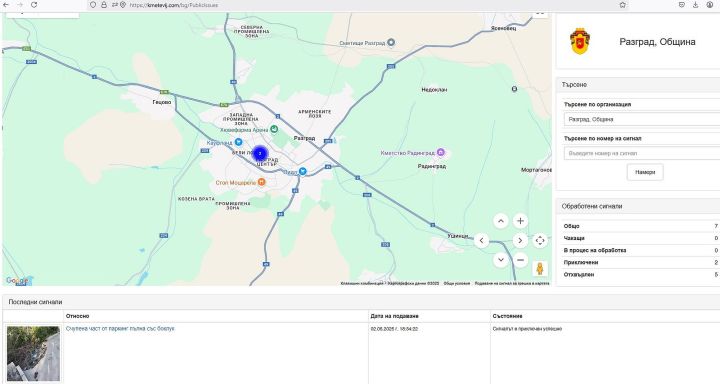Focus the signal number input field
The image size is (720, 384).
point(641,153)
